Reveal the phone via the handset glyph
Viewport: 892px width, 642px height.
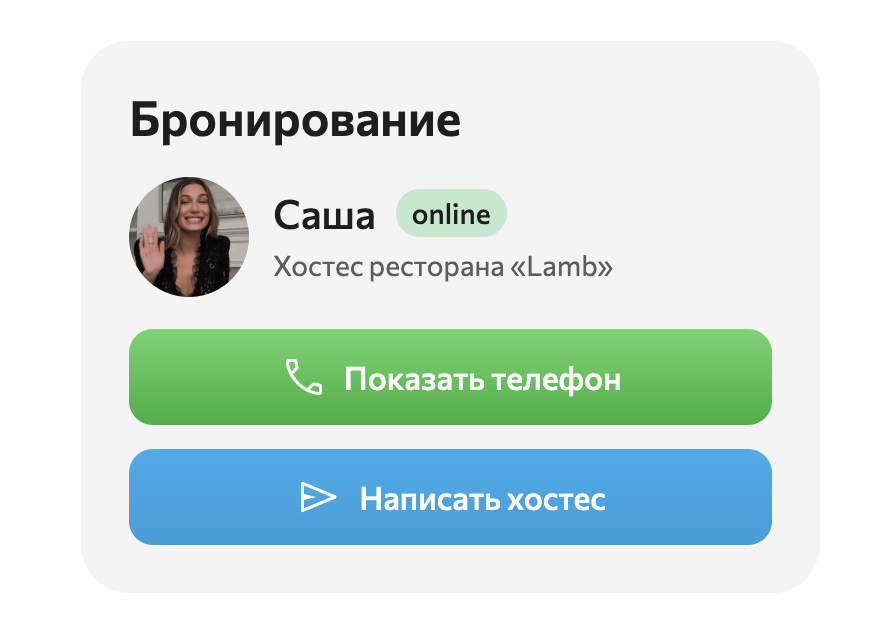coord(304,376)
